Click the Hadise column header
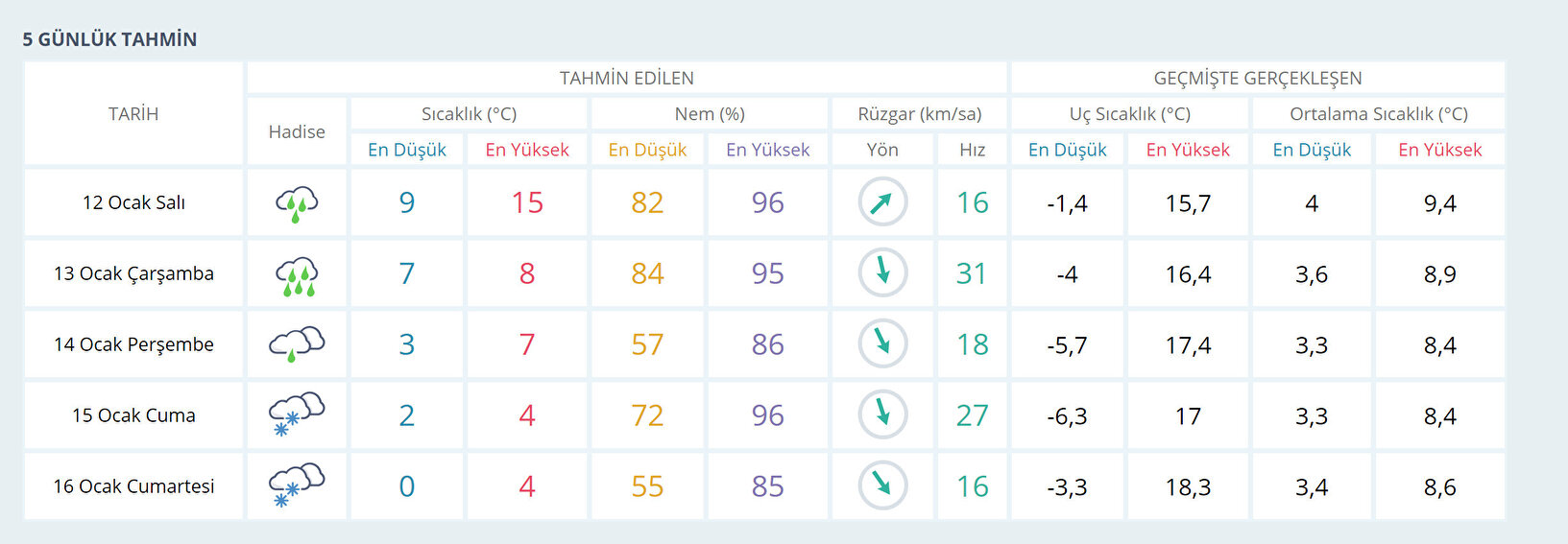This screenshot has width=1568, height=544. point(297,131)
